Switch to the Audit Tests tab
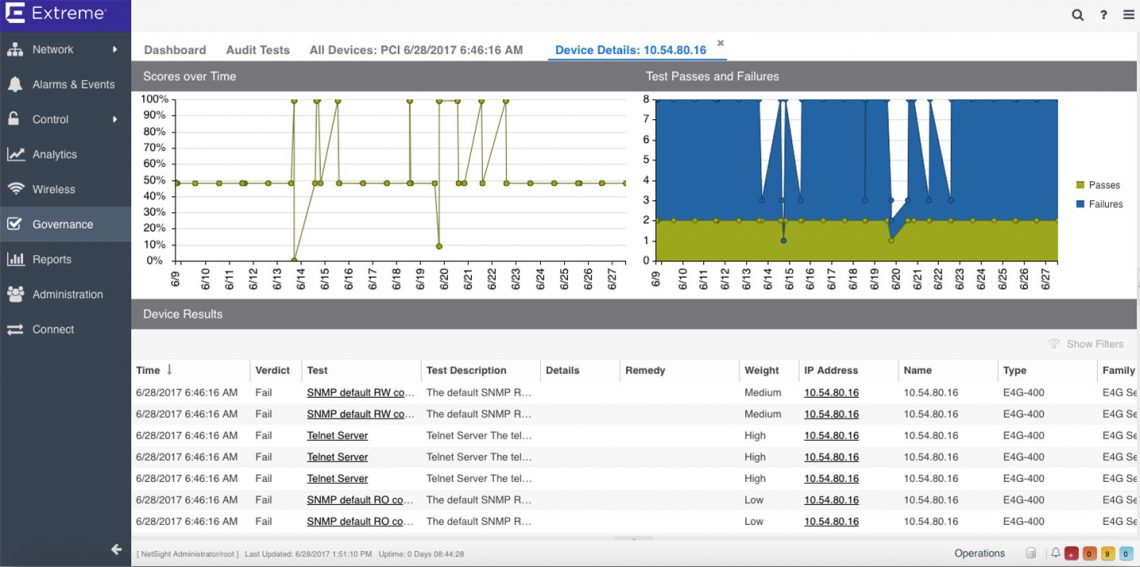The image size is (1140, 567). (258, 50)
